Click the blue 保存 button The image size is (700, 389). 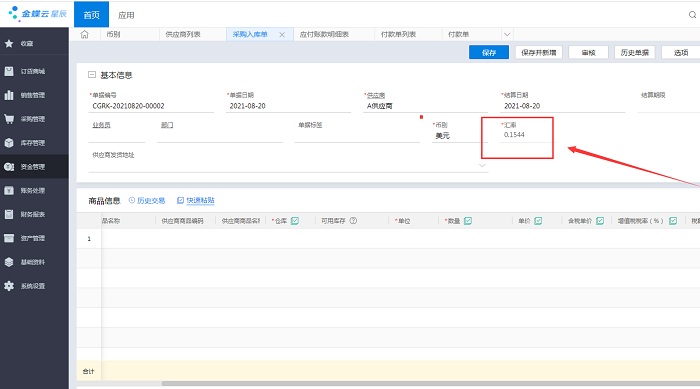tap(489, 52)
